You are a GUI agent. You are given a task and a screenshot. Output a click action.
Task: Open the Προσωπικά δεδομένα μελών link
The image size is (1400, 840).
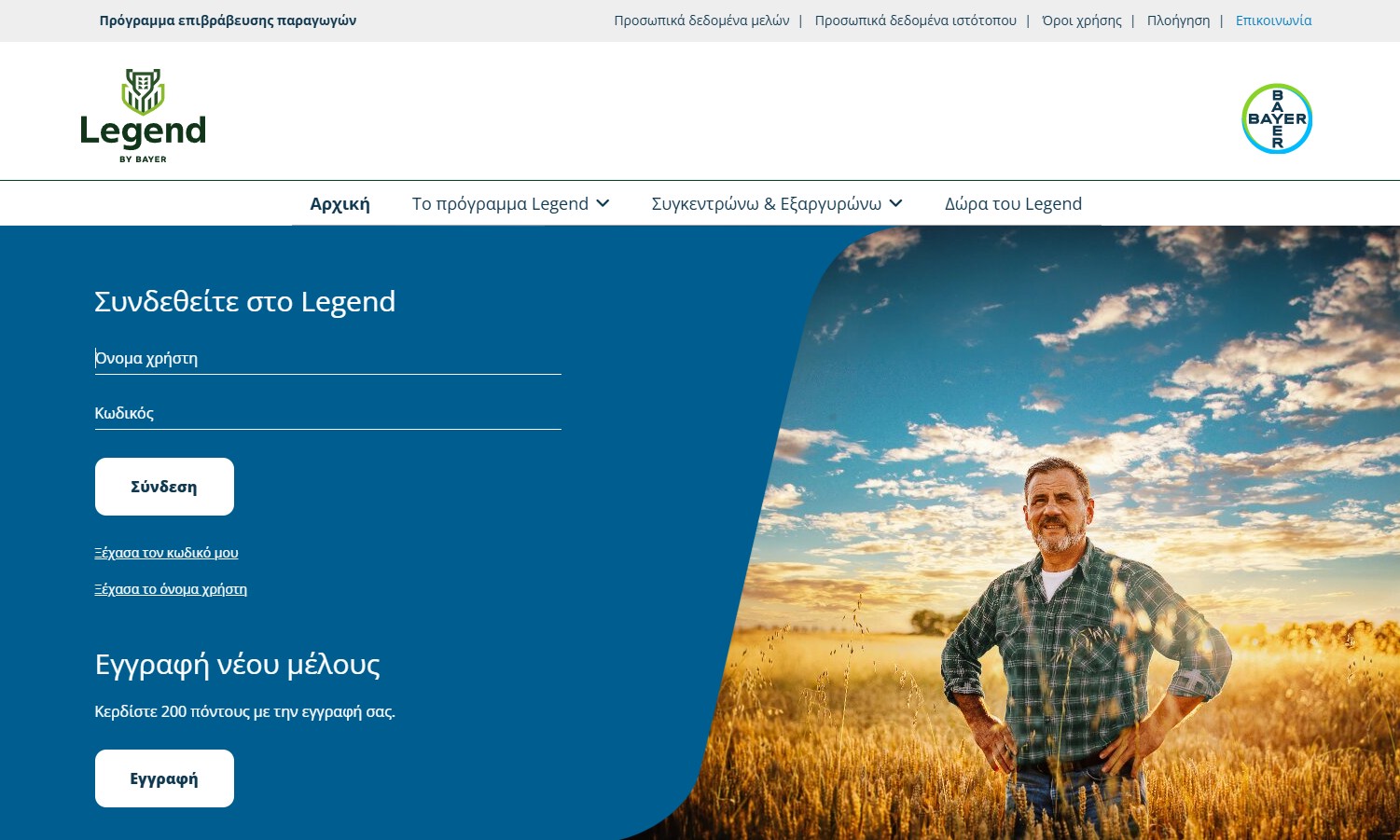(x=701, y=21)
